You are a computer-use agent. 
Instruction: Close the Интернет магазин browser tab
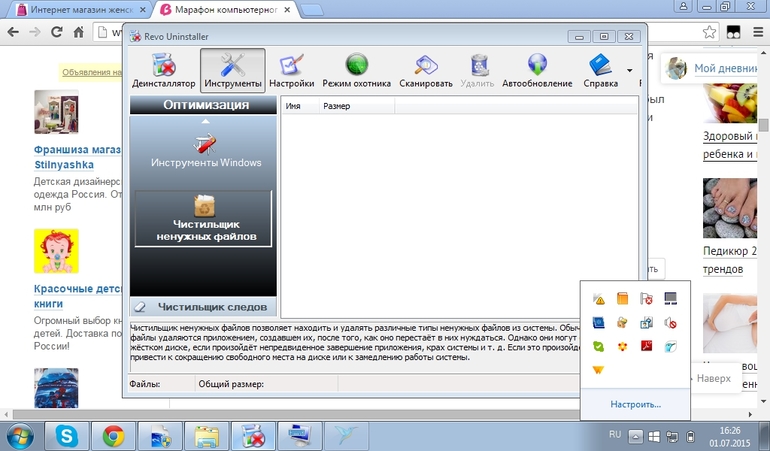click(x=143, y=9)
